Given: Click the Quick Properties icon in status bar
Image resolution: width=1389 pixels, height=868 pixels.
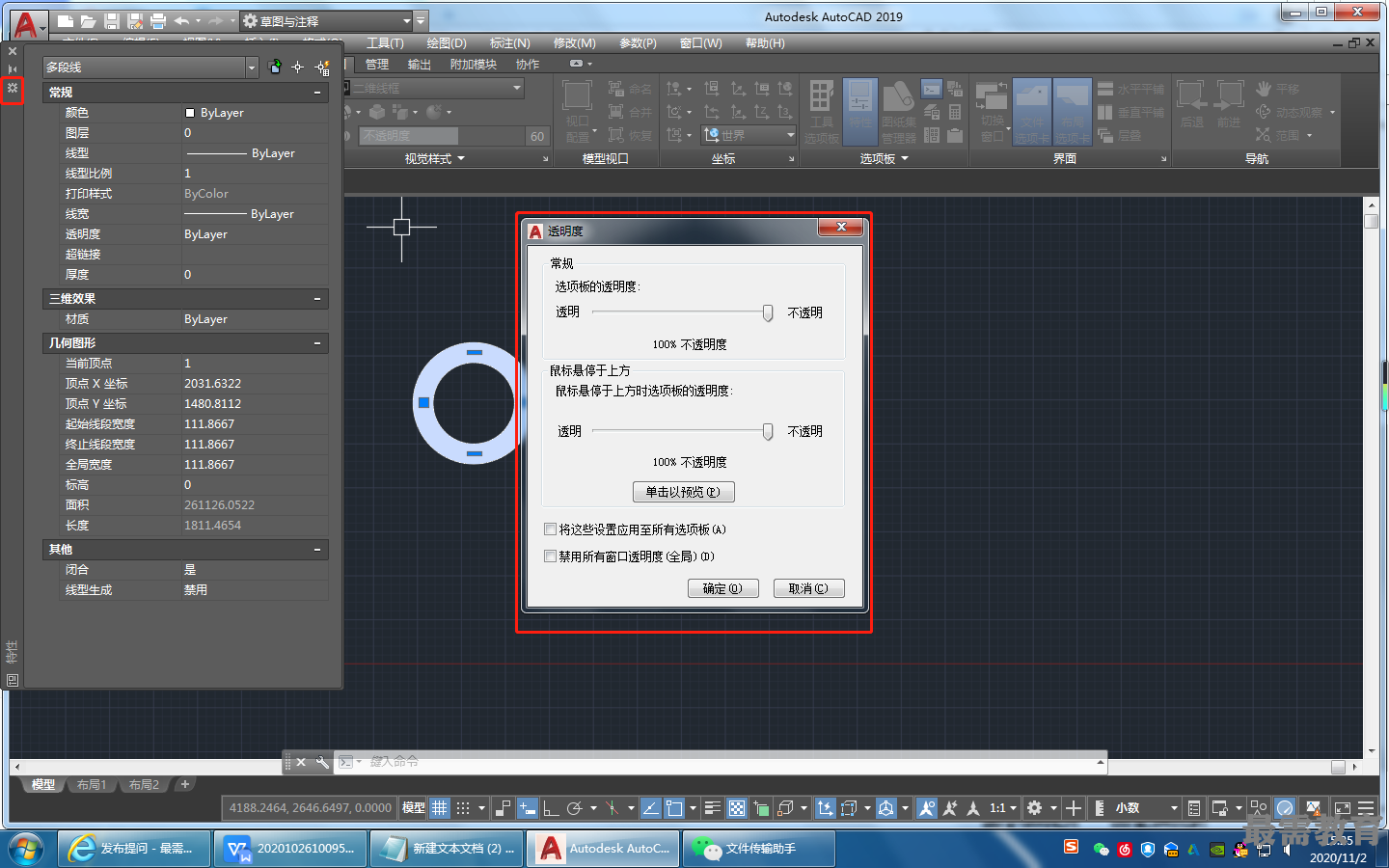Looking at the screenshot, I should point(1194,808).
